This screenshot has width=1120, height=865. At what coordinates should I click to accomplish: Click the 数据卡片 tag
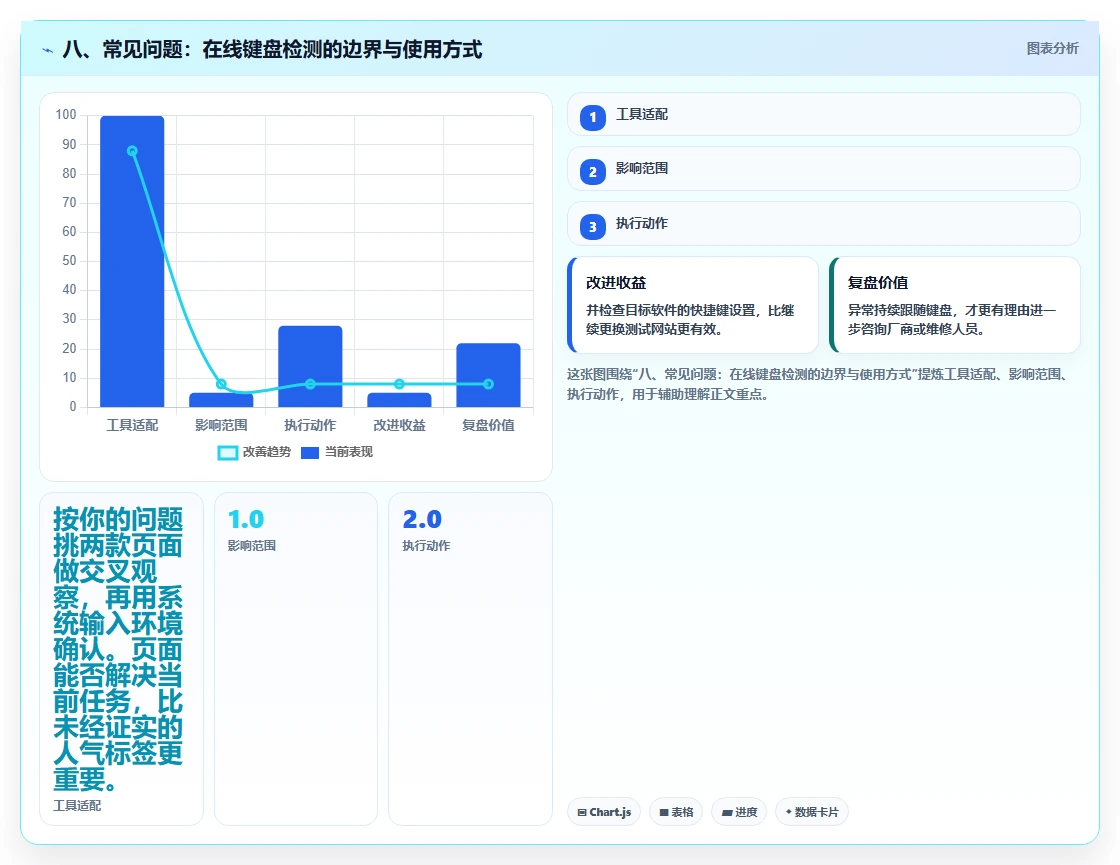tap(812, 812)
